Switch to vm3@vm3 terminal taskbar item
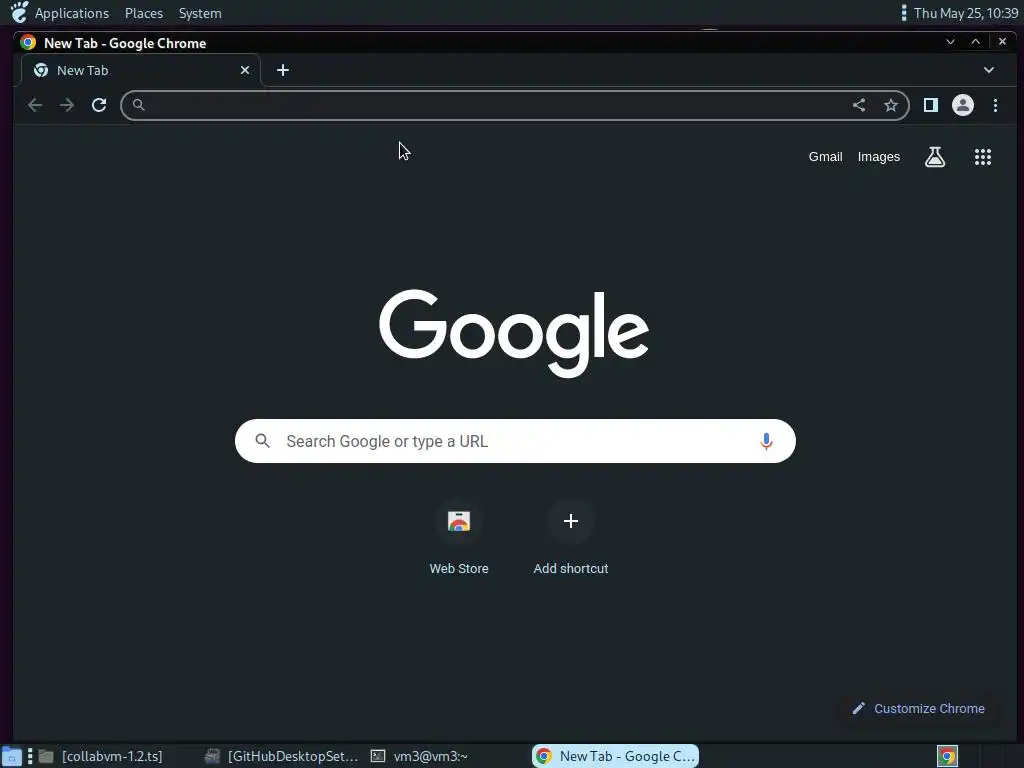Image resolution: width=1024 pixels, height=768 pixels. click(x=419, y=756)
